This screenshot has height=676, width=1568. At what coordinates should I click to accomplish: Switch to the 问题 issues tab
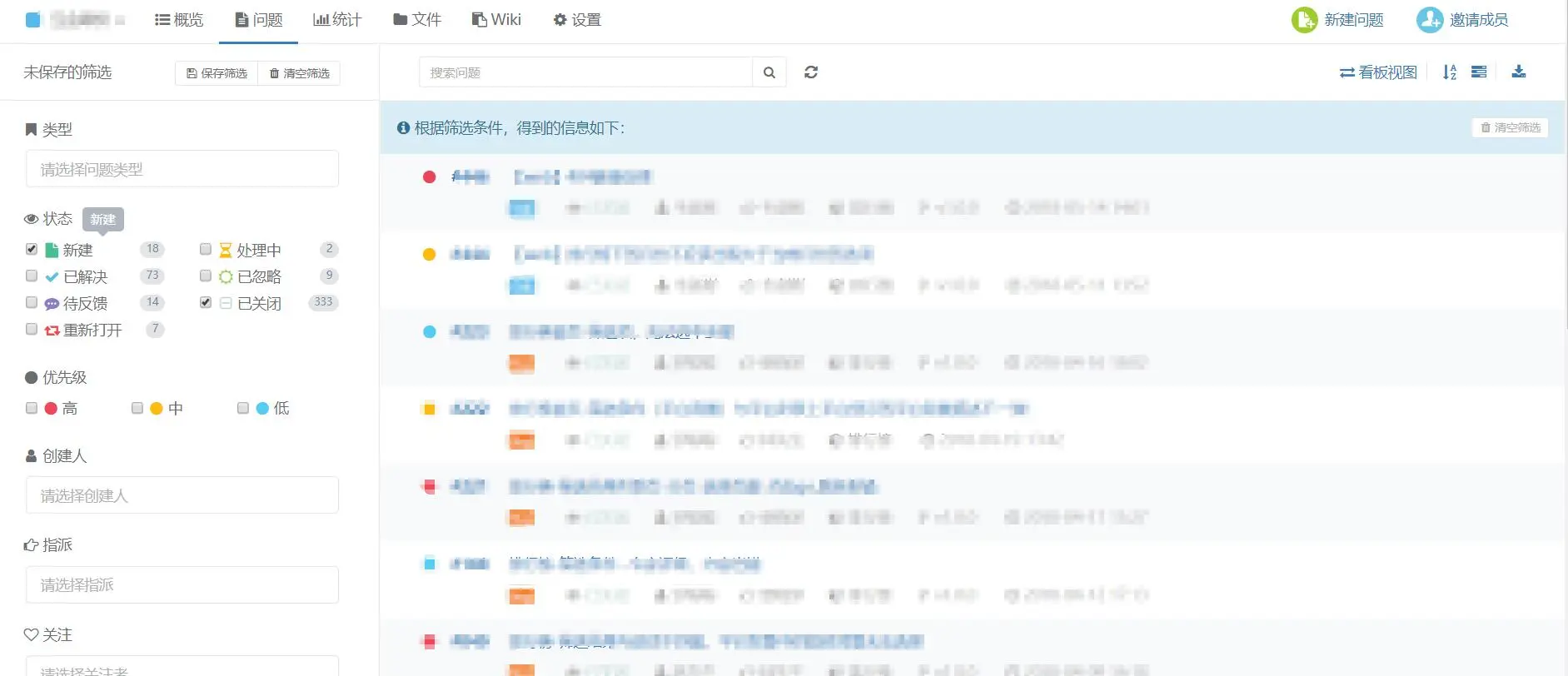(259, 20)
